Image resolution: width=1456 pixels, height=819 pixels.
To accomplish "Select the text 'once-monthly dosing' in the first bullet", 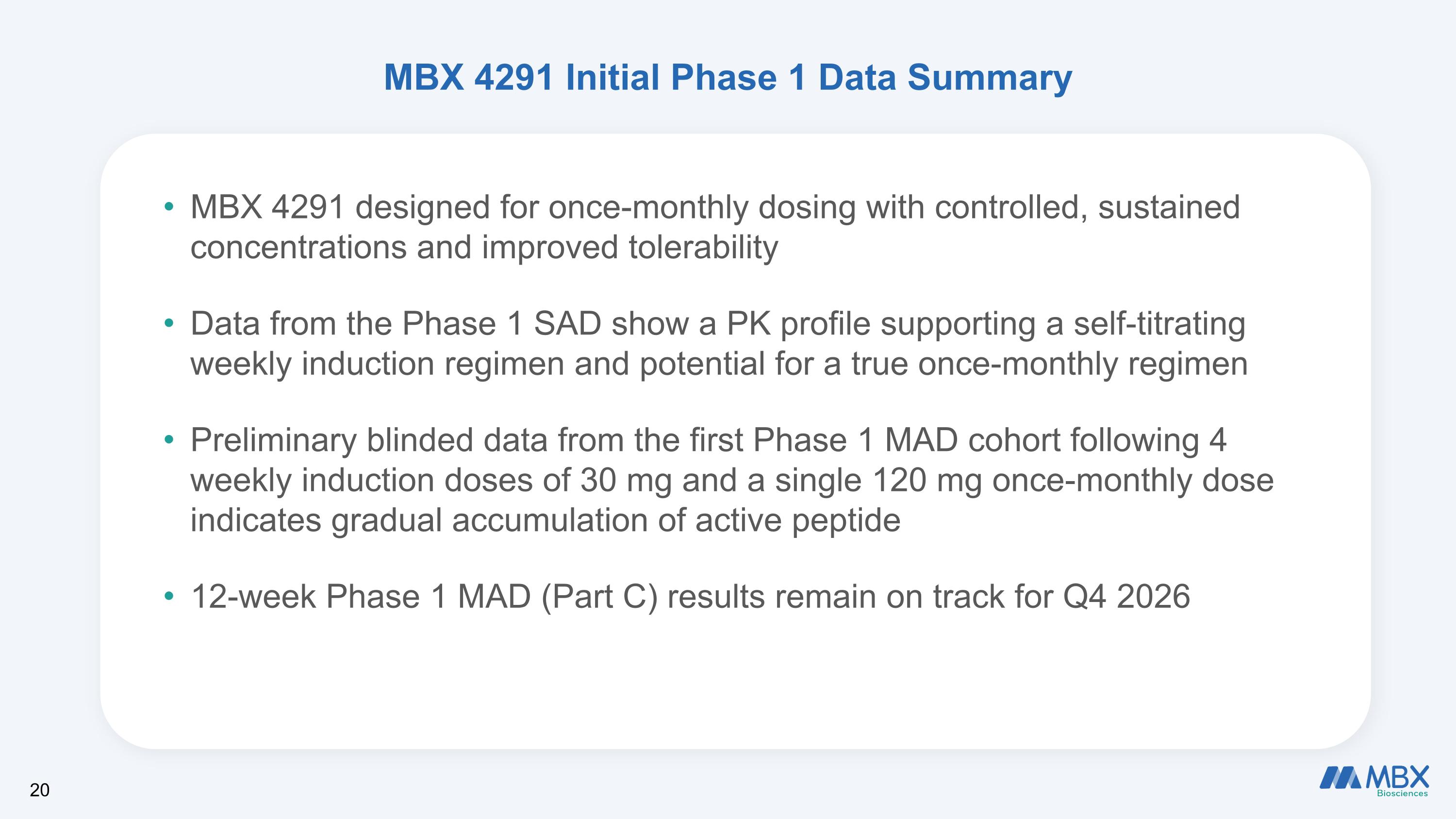I will 703,207.
